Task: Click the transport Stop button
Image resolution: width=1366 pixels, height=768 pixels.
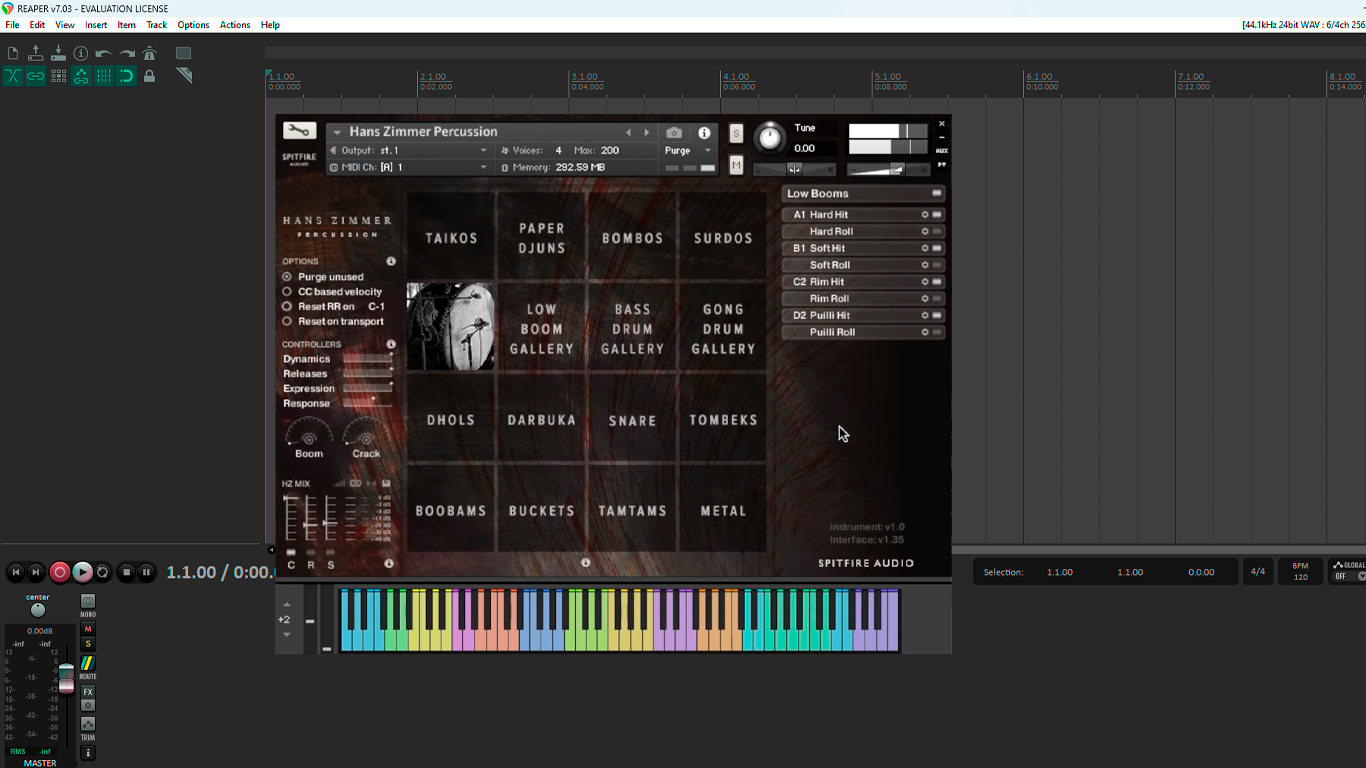Action: 126,572
